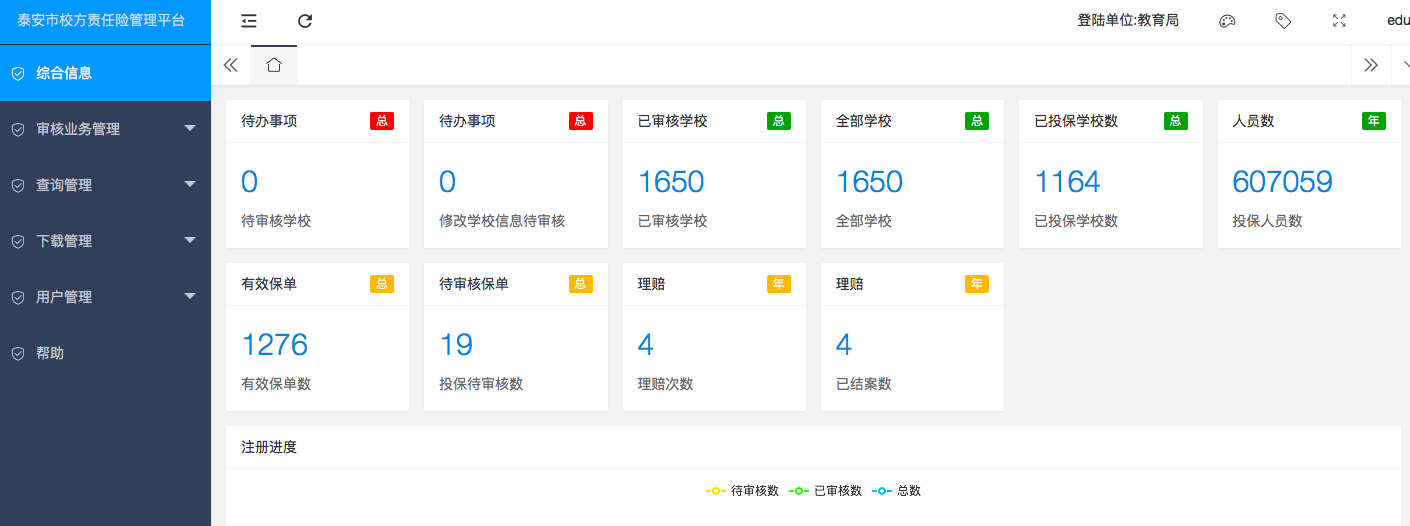Open 帮助 in the sidebar
This screenshot has height=526, width=1410.
[x=105, y=353]
